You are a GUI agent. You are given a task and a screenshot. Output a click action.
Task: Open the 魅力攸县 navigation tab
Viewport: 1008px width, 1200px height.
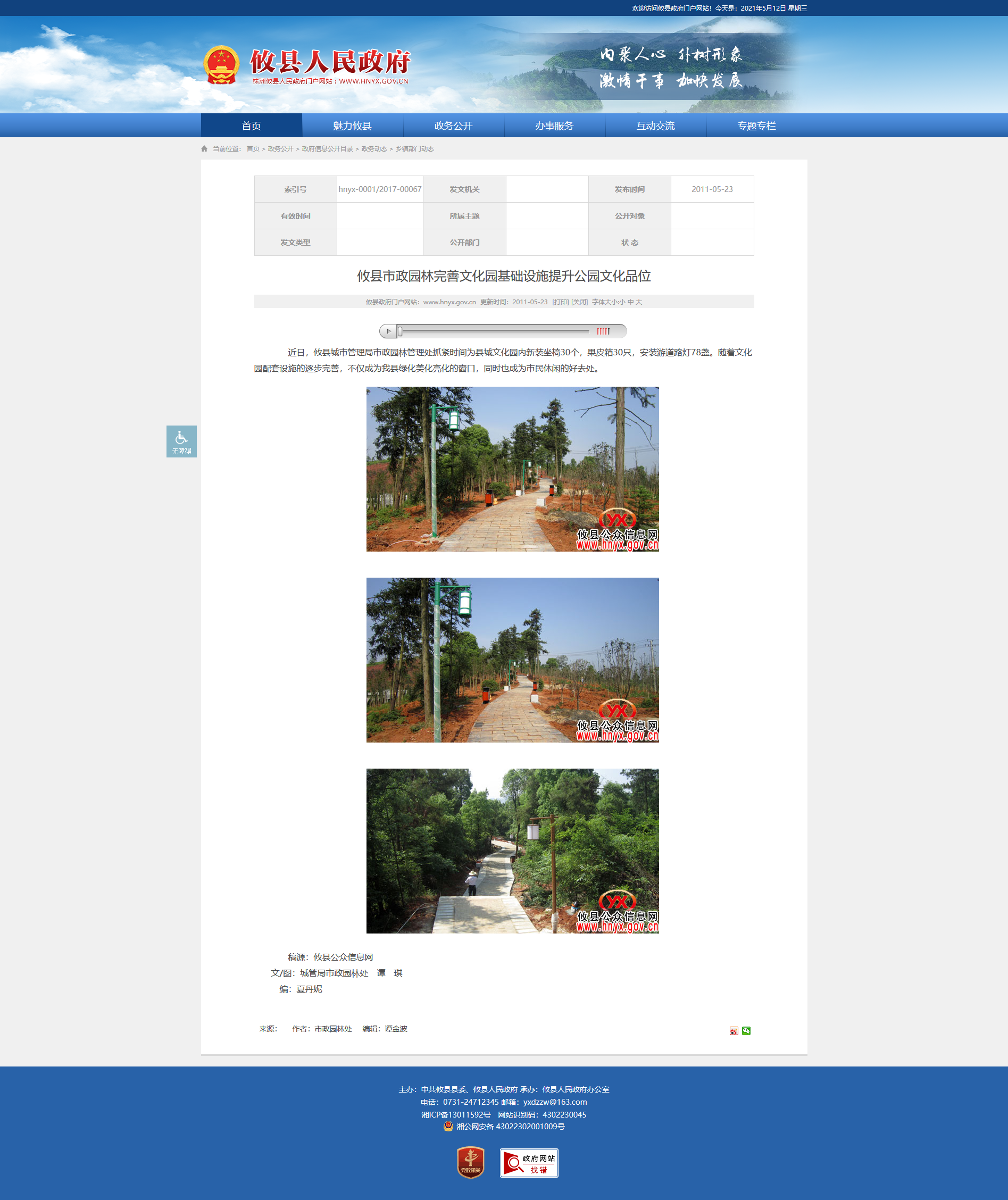352,126
